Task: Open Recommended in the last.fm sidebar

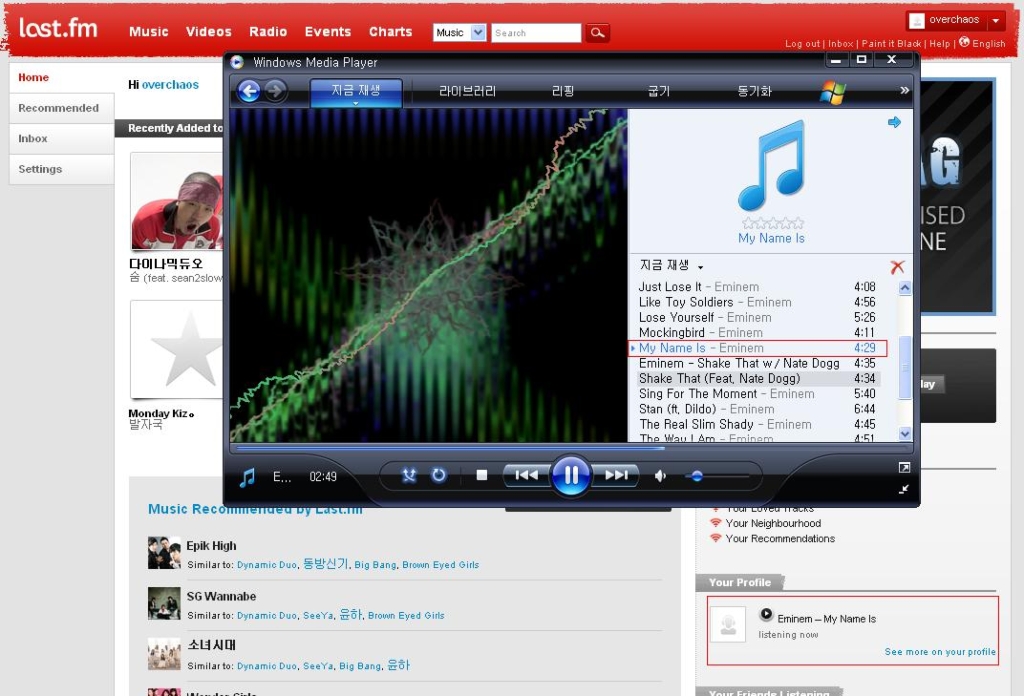Action: pos(61,108)
